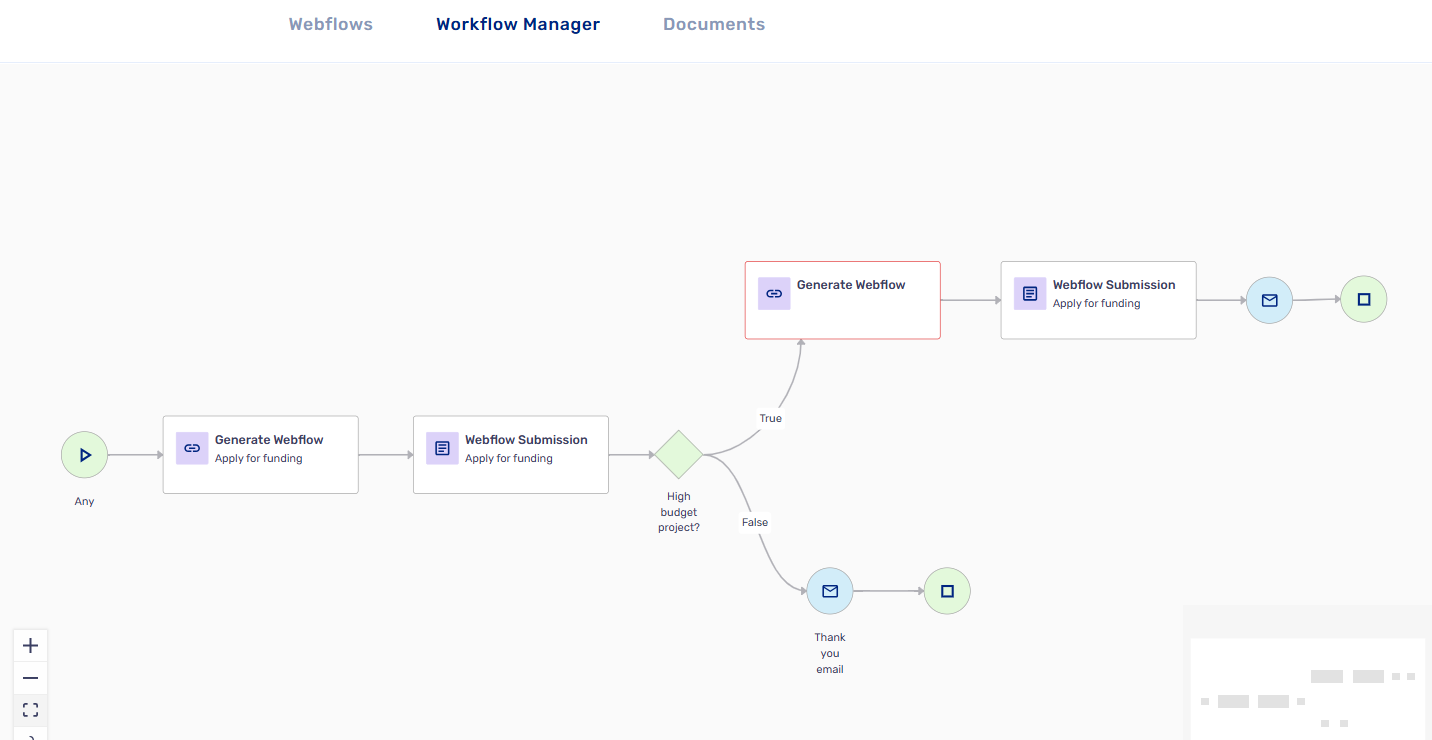The height and width of the screenshot is (740, 1432).
Task: Switch to the Webflows tab
Action: point(330,25)
